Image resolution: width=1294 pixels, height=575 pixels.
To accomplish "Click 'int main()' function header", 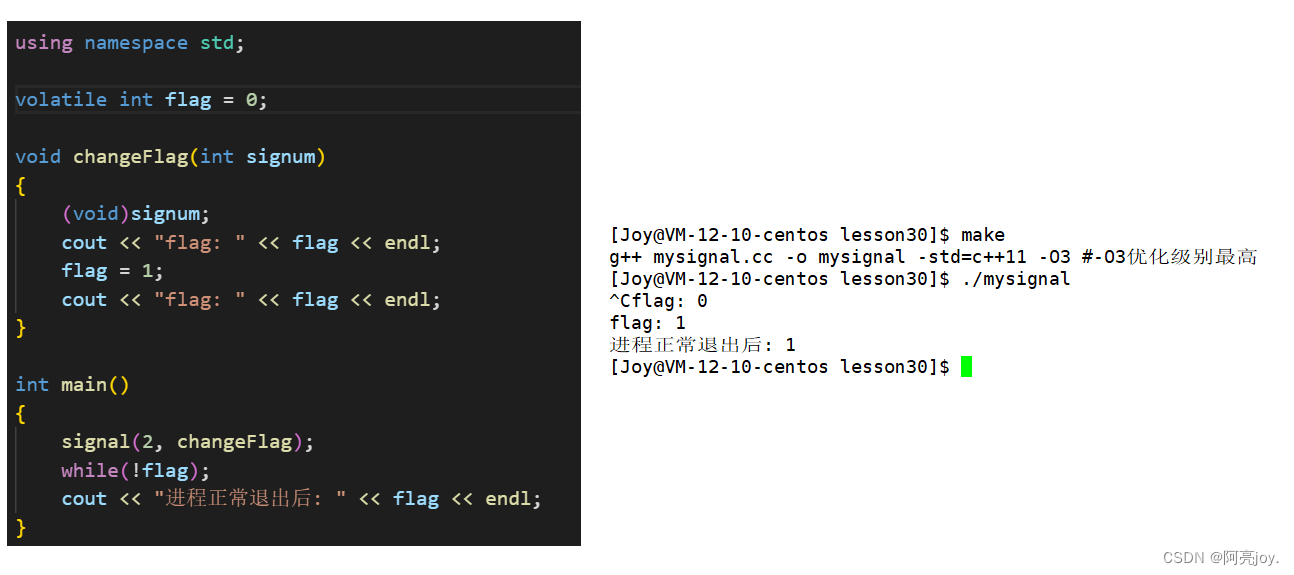I will (x=73, y=384).
